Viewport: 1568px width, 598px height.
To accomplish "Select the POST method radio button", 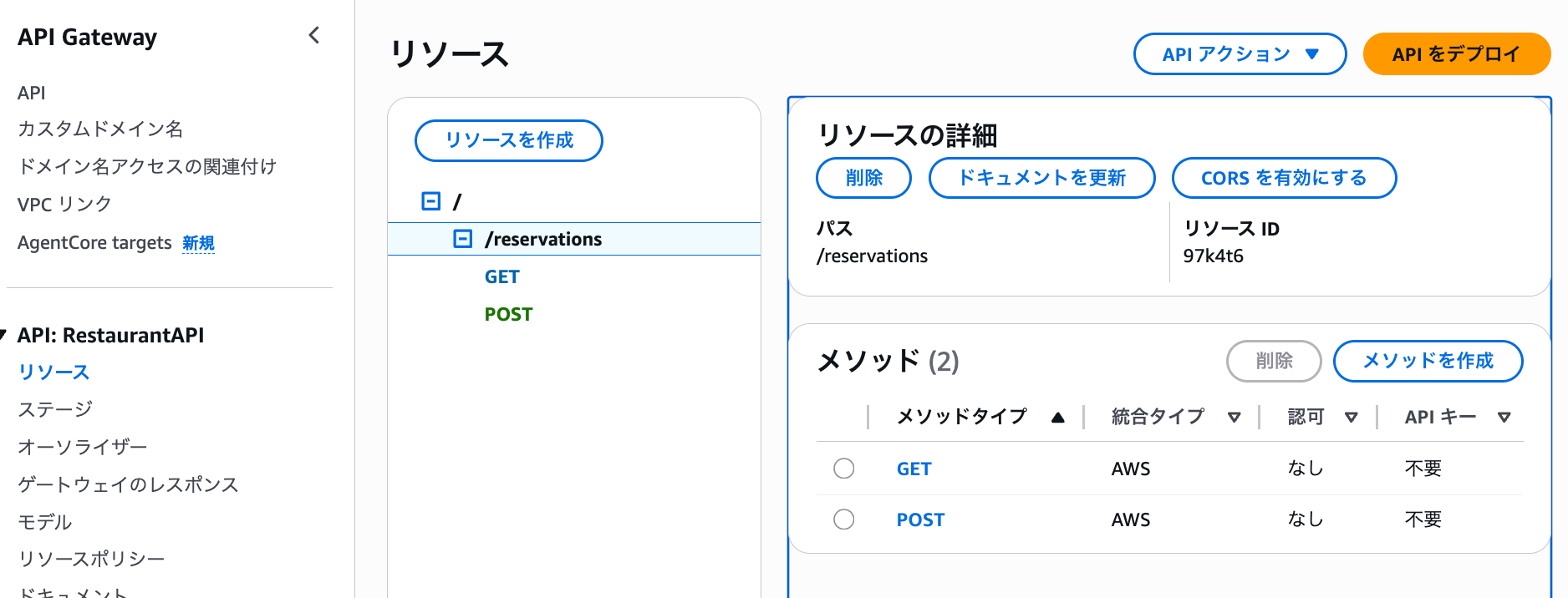I will click(x=843, y=519).
